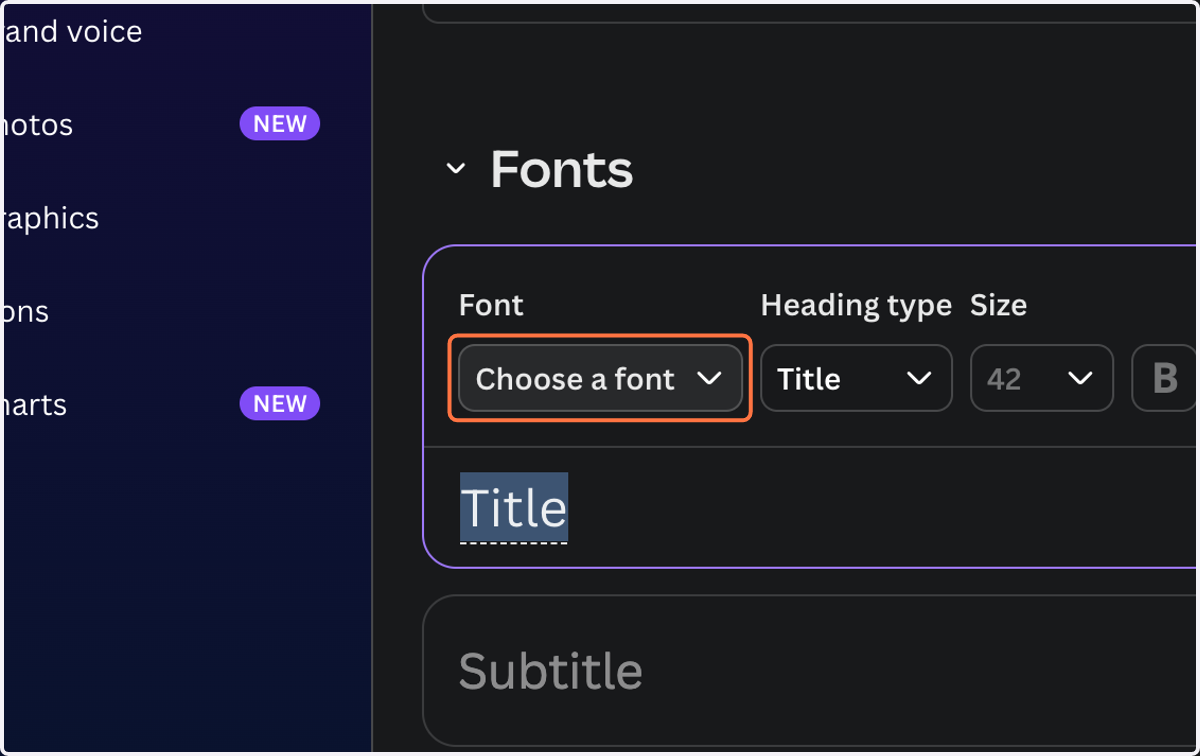Click the NEW badge beside Charts
1200x756 pixels.
click(280, 404)
